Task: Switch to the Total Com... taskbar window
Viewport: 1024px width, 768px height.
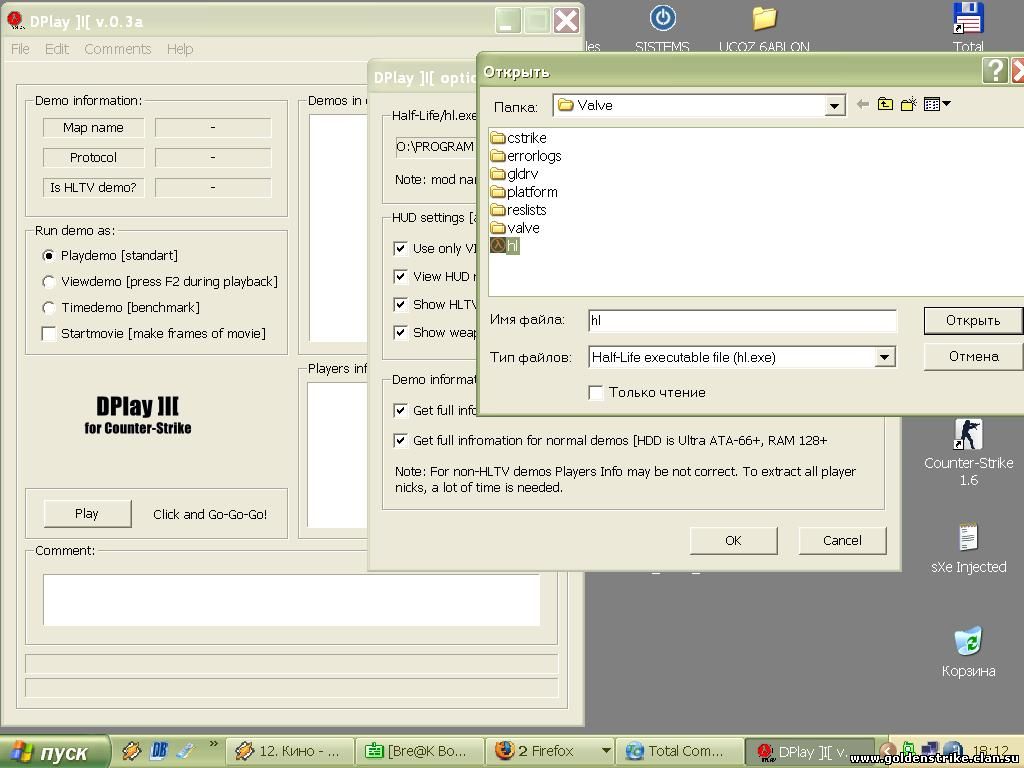Action: [680, 751]
